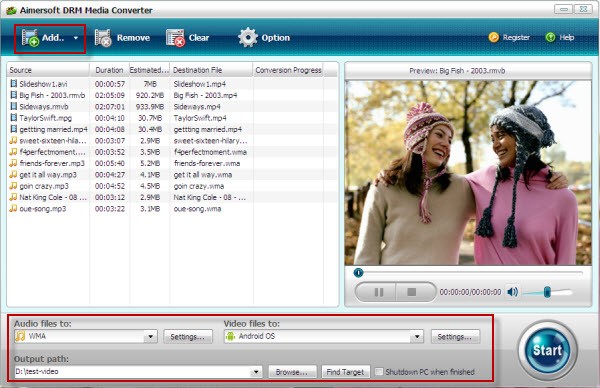Open the Audio files to WMA dropdown
This screenshot has width=600, height=388.
click(150, 337)
